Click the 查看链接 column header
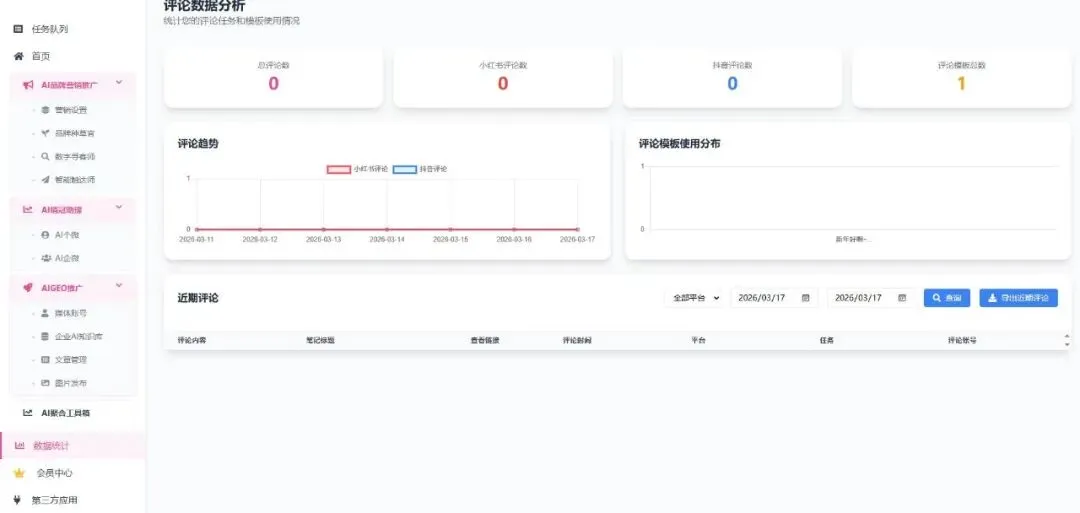Image resolution: width=1080 pixels, height=513 pixels. [484, 340]
